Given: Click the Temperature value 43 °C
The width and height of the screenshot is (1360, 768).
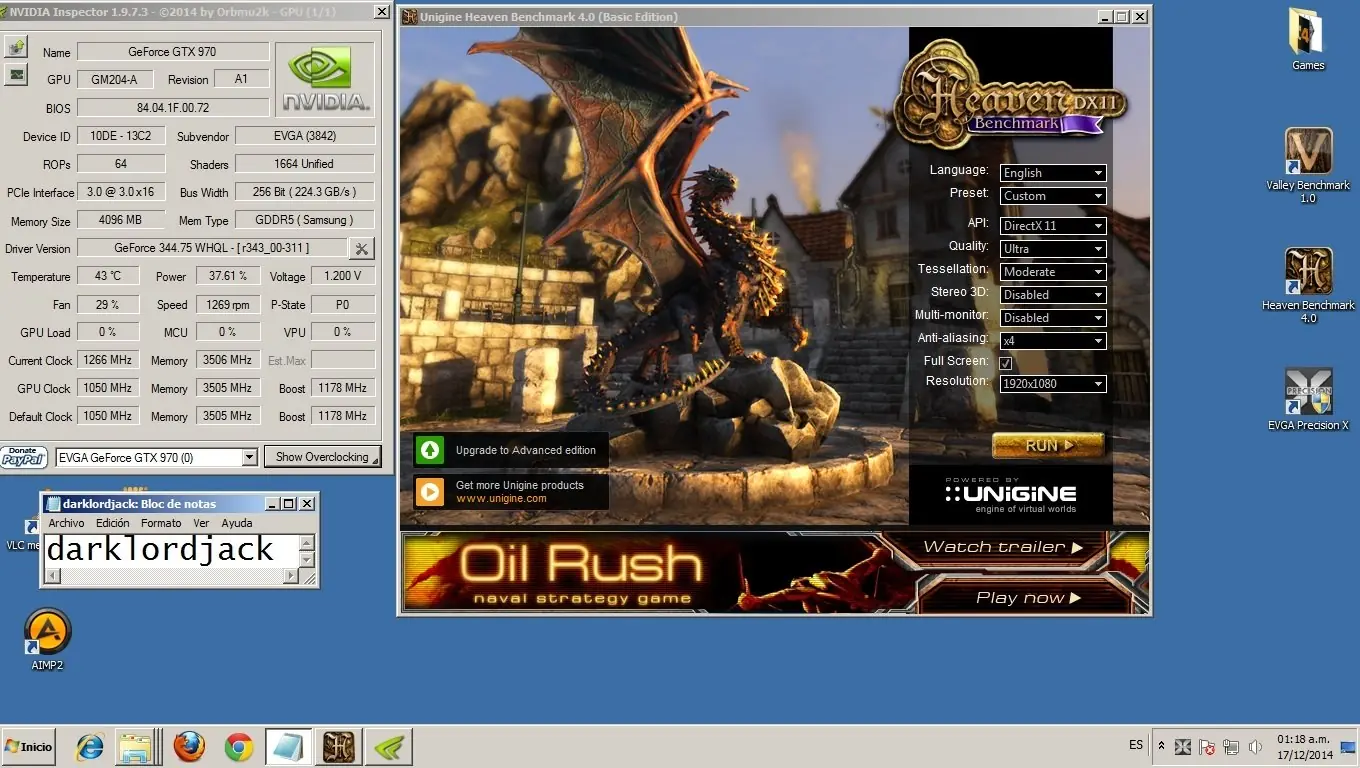Looking at the screenshot, I should point(108,276).
